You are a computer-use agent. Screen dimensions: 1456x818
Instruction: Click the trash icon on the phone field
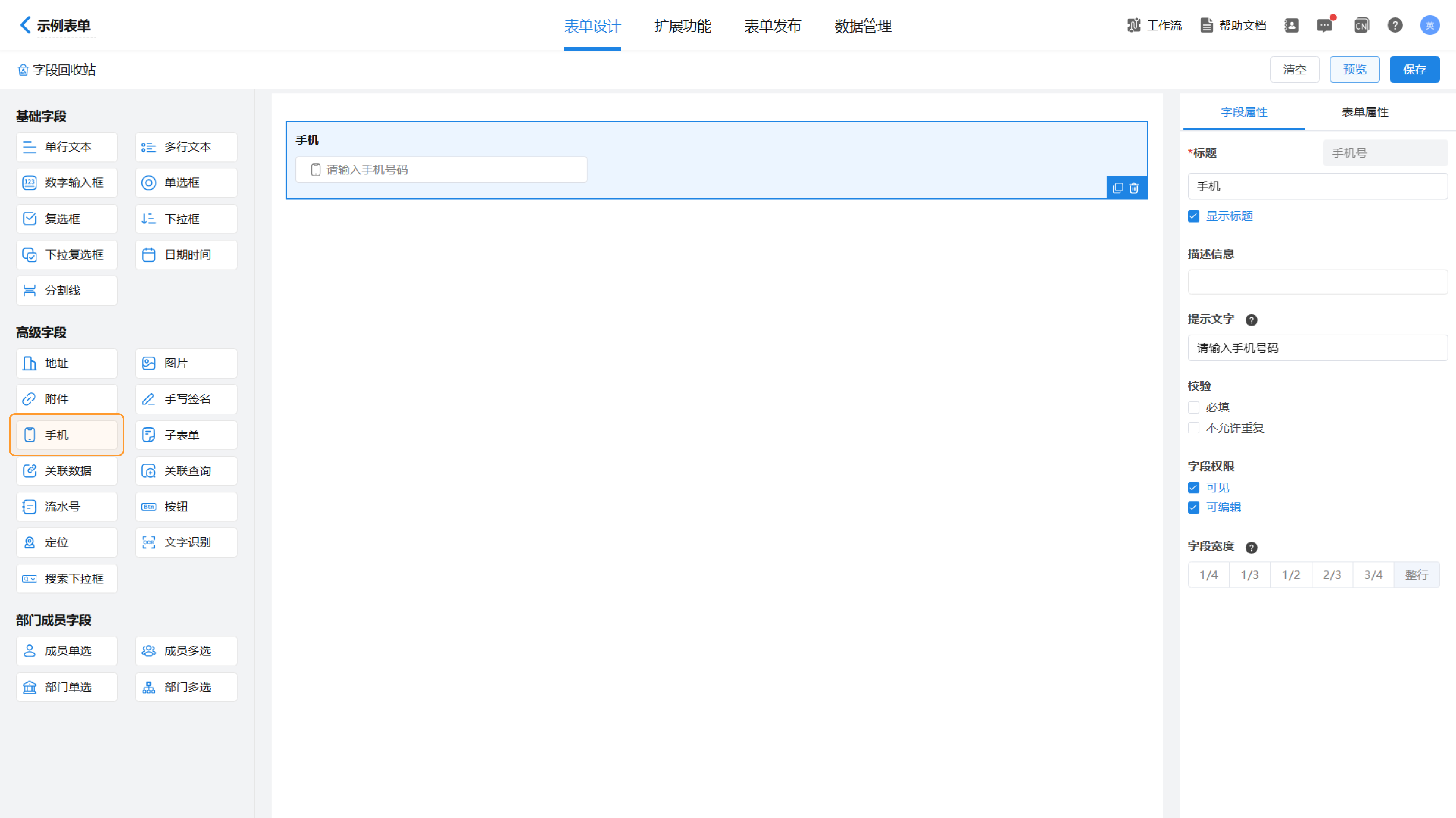coord(1134,188)
